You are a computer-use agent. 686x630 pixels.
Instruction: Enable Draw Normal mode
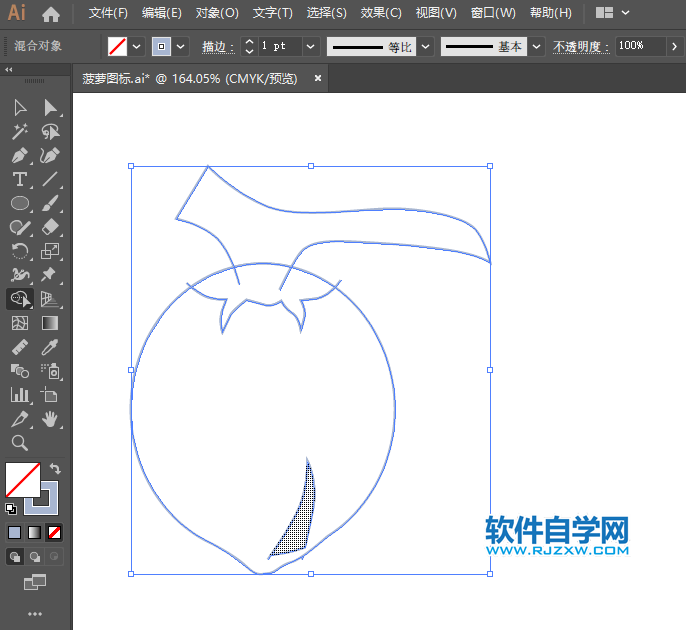click(x=15, y=557)
